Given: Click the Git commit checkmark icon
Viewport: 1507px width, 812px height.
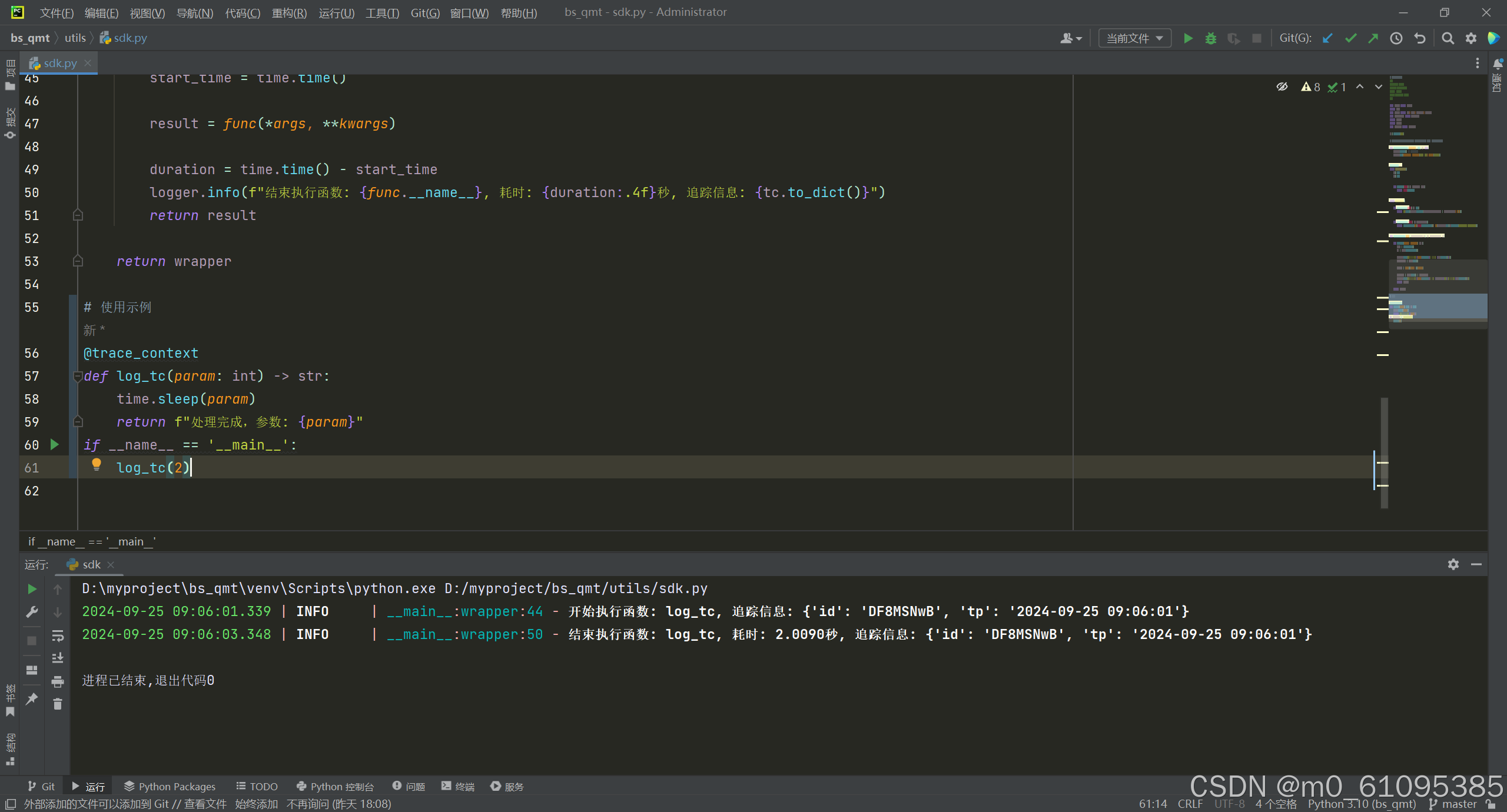Looking at the screenshot, I should (x=1350, y=38).
